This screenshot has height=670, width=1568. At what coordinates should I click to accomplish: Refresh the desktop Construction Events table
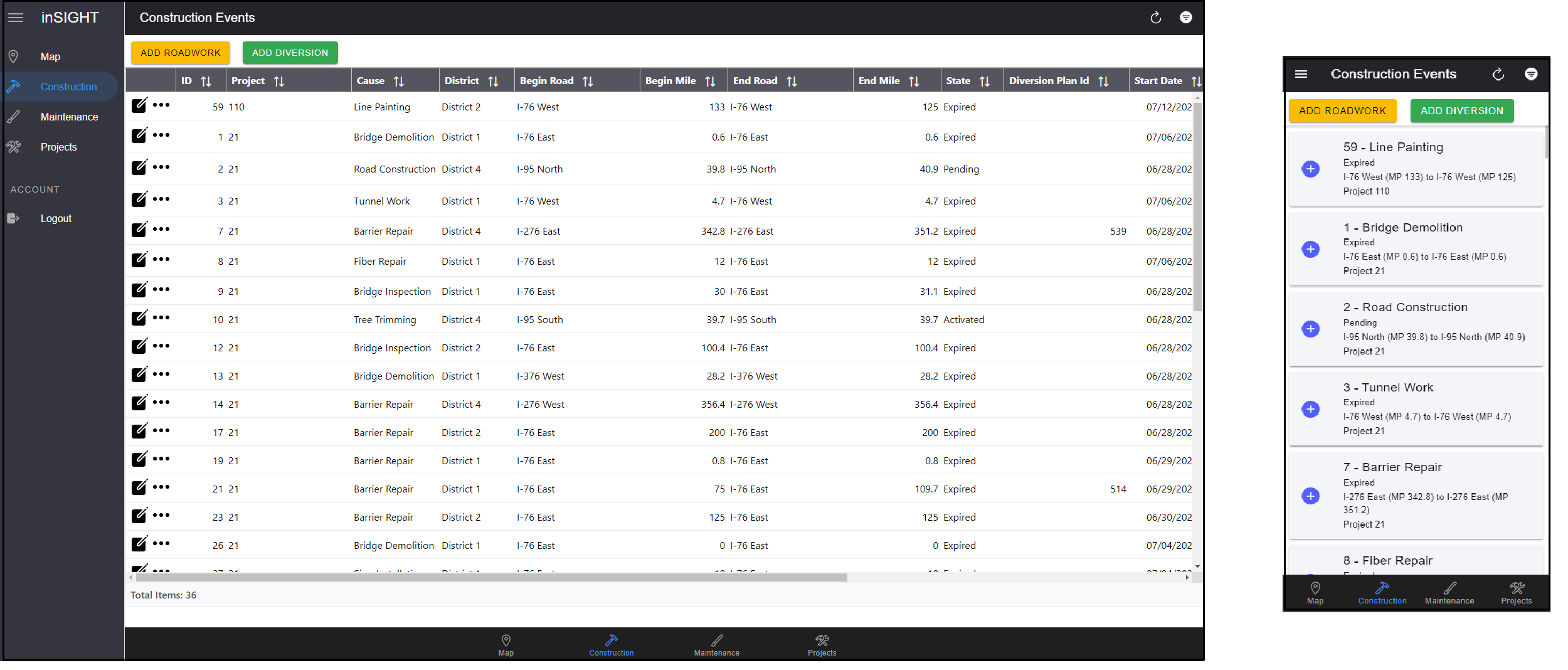pos(1155,18)
